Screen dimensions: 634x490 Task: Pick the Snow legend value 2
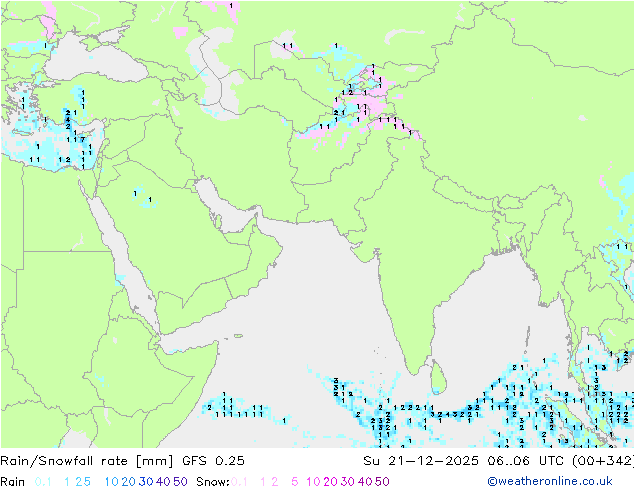point(275,482)
